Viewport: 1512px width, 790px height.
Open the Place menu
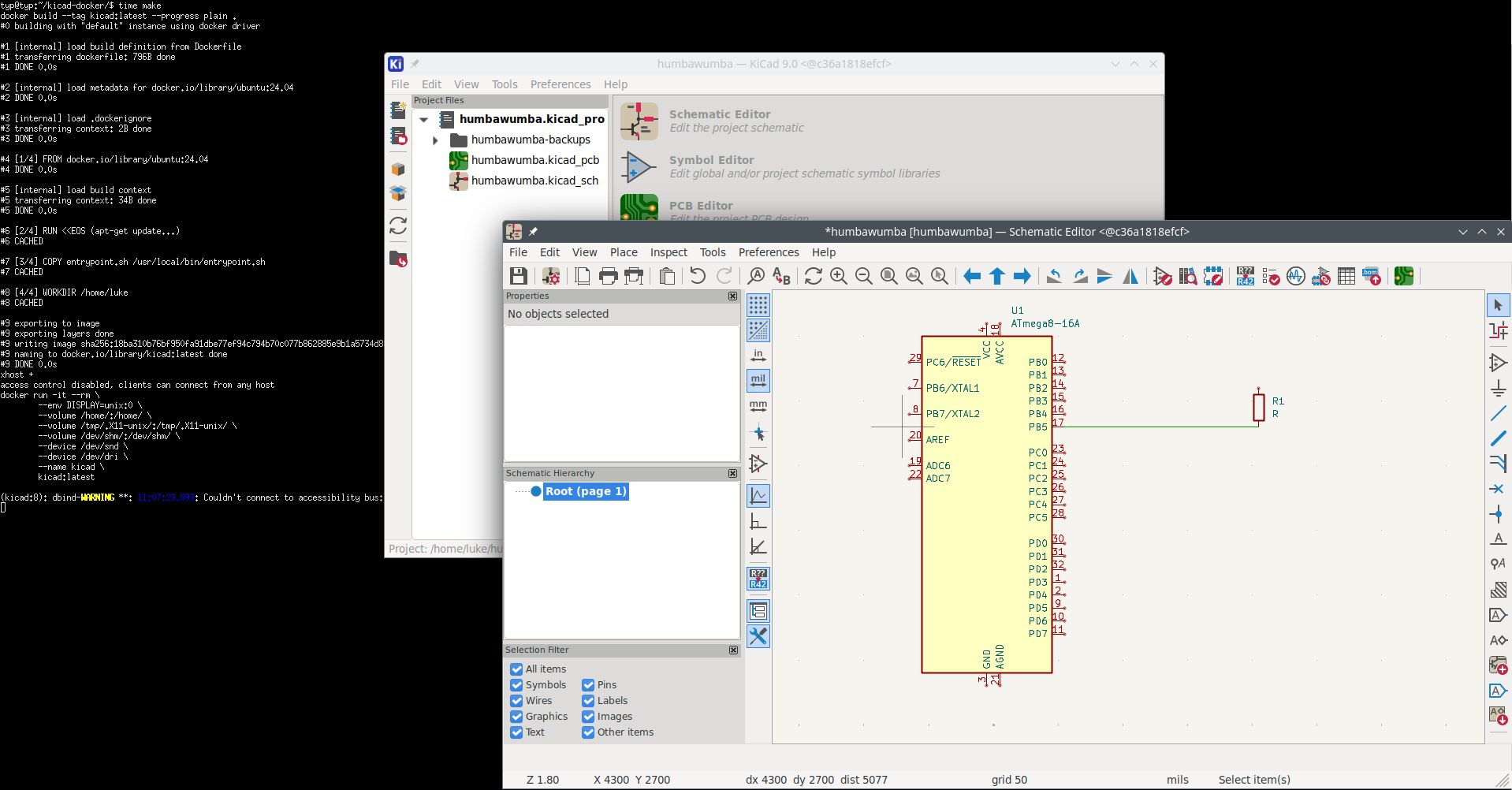(623, 252)
